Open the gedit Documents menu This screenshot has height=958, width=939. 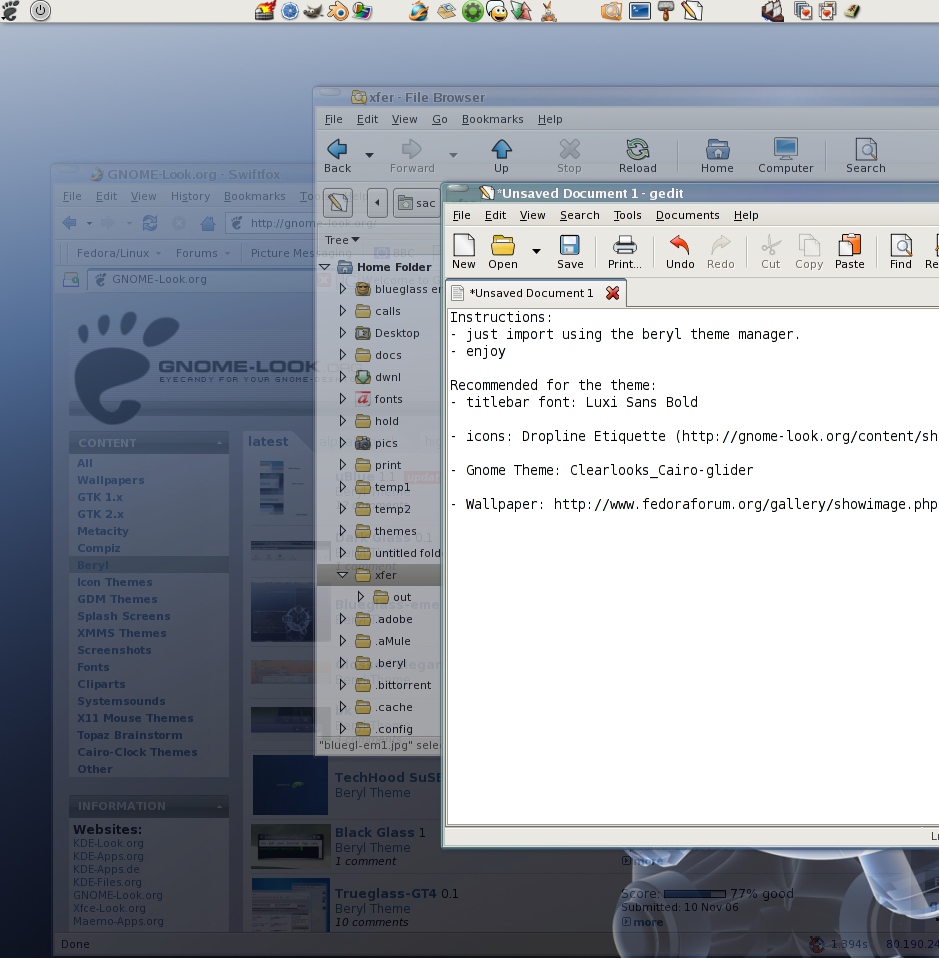pyautogui.click(x=687, y=215)
